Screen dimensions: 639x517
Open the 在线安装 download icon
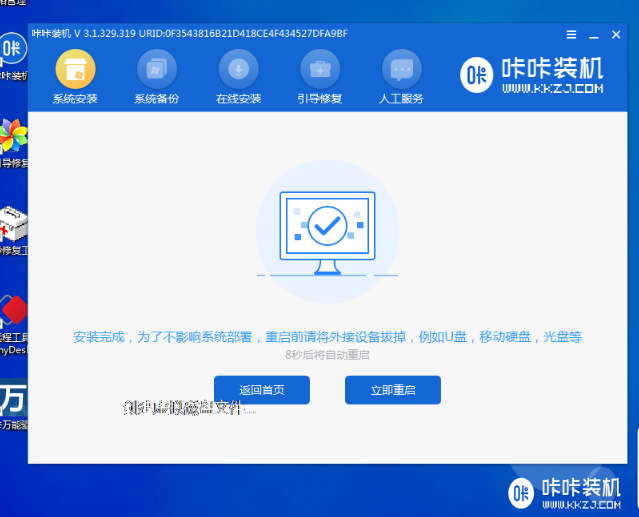[238, 69]
